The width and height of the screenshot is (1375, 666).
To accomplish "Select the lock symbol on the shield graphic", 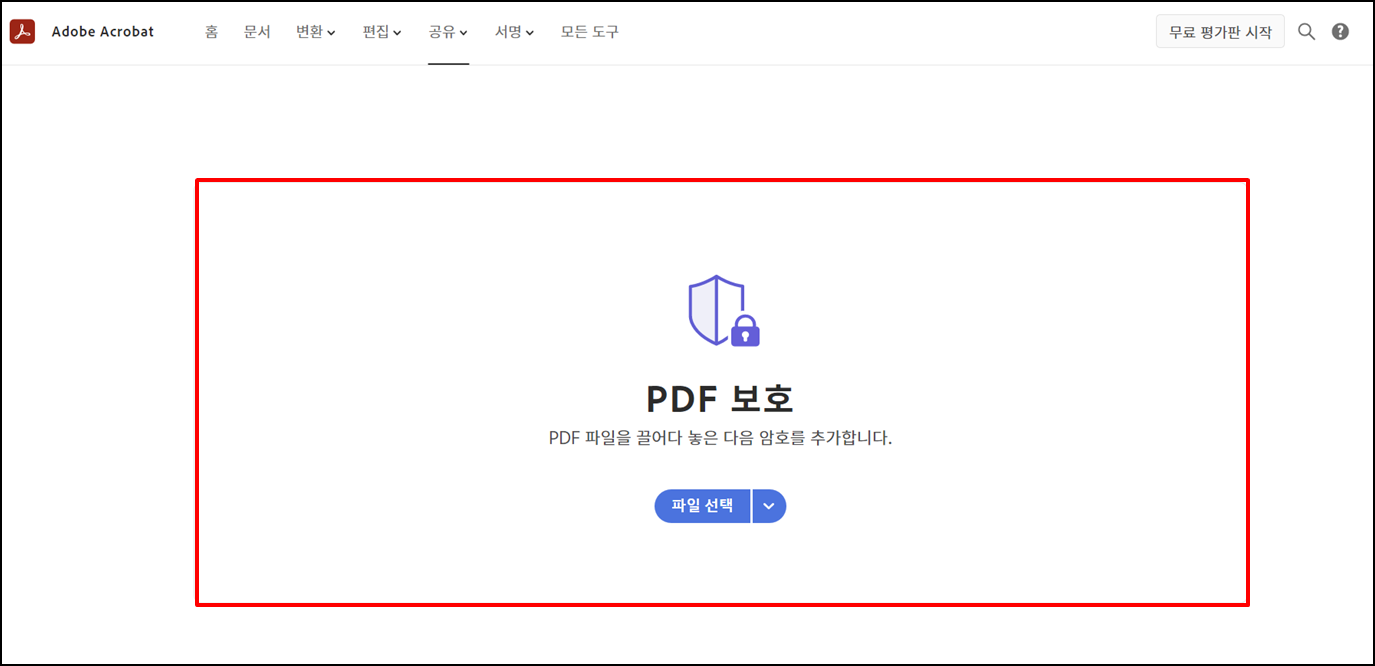I will (x=746, y=330).
